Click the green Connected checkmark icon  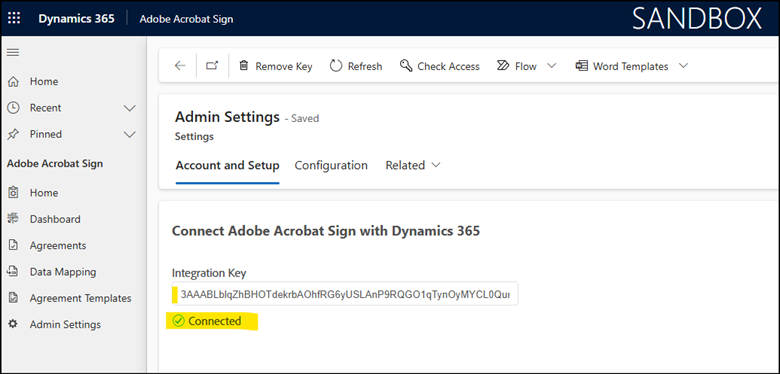(178, 321)
